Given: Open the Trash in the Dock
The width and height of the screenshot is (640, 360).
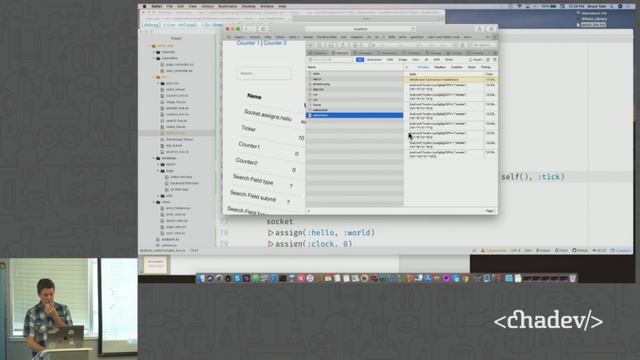Looking at the screenshot, I should 573,278.
